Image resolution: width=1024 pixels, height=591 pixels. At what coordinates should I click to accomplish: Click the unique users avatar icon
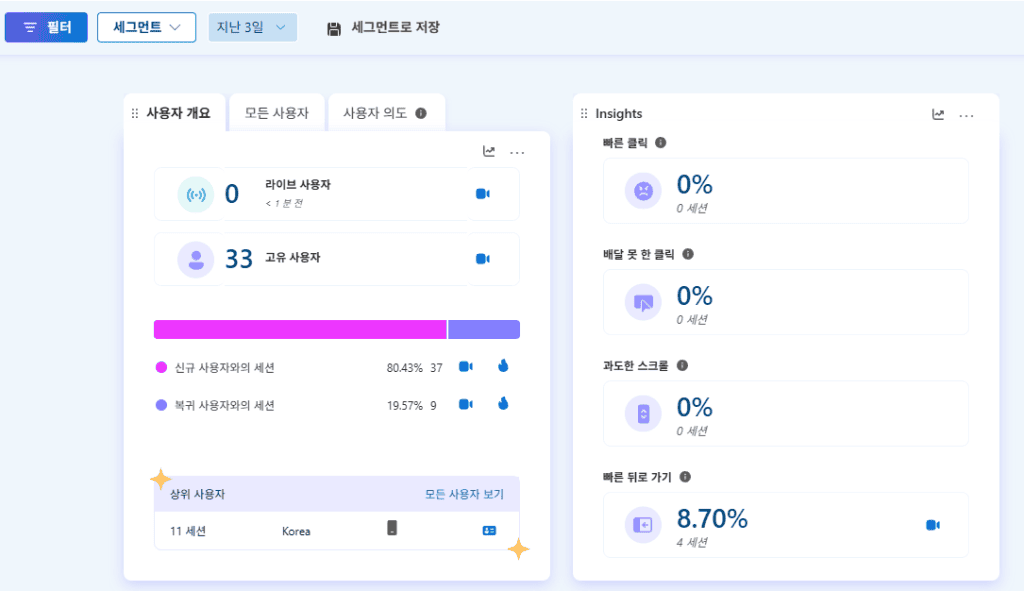[196, 259]
